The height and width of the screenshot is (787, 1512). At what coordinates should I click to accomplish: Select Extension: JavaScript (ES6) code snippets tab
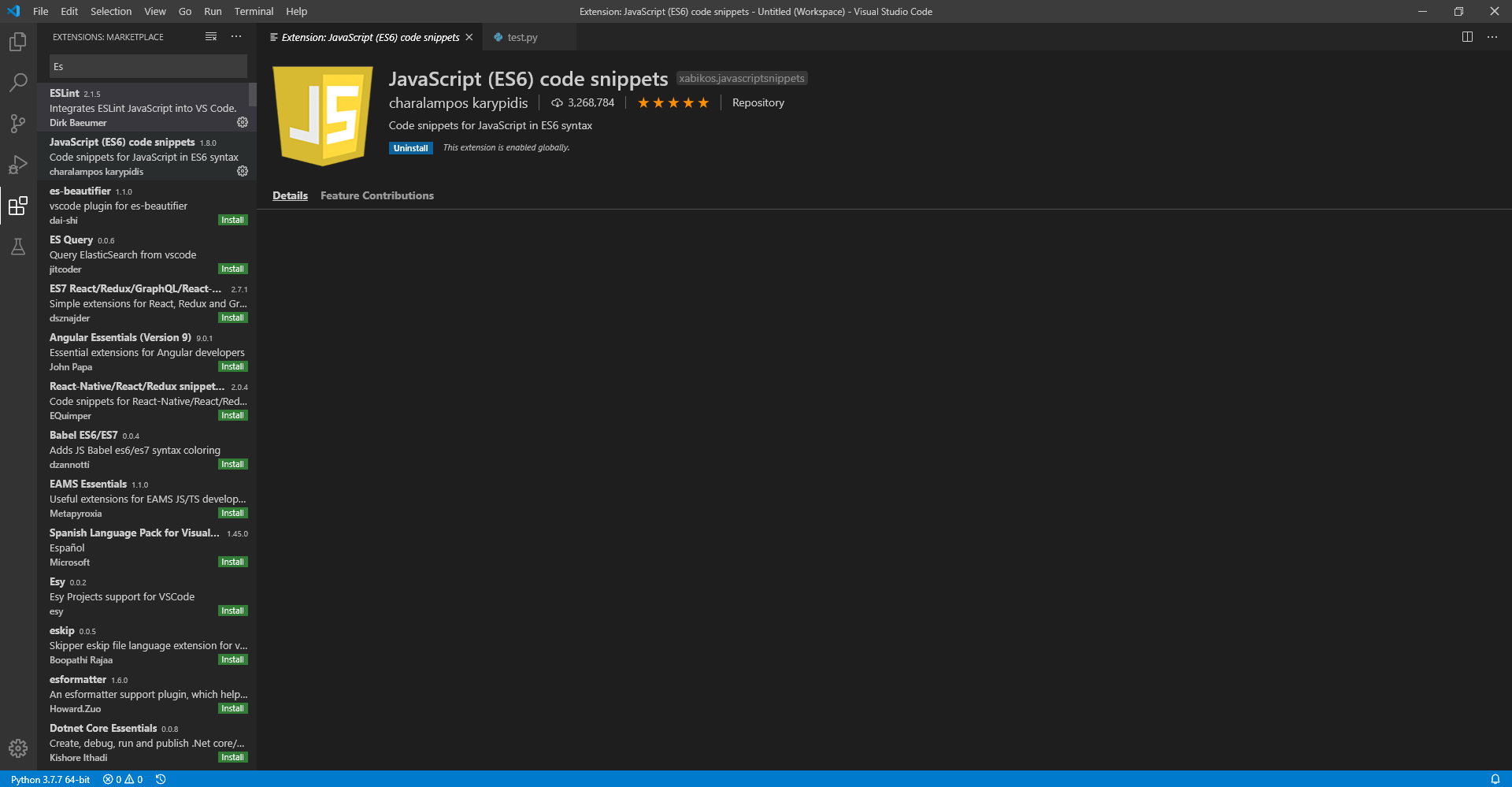click(x=370, y=37)
